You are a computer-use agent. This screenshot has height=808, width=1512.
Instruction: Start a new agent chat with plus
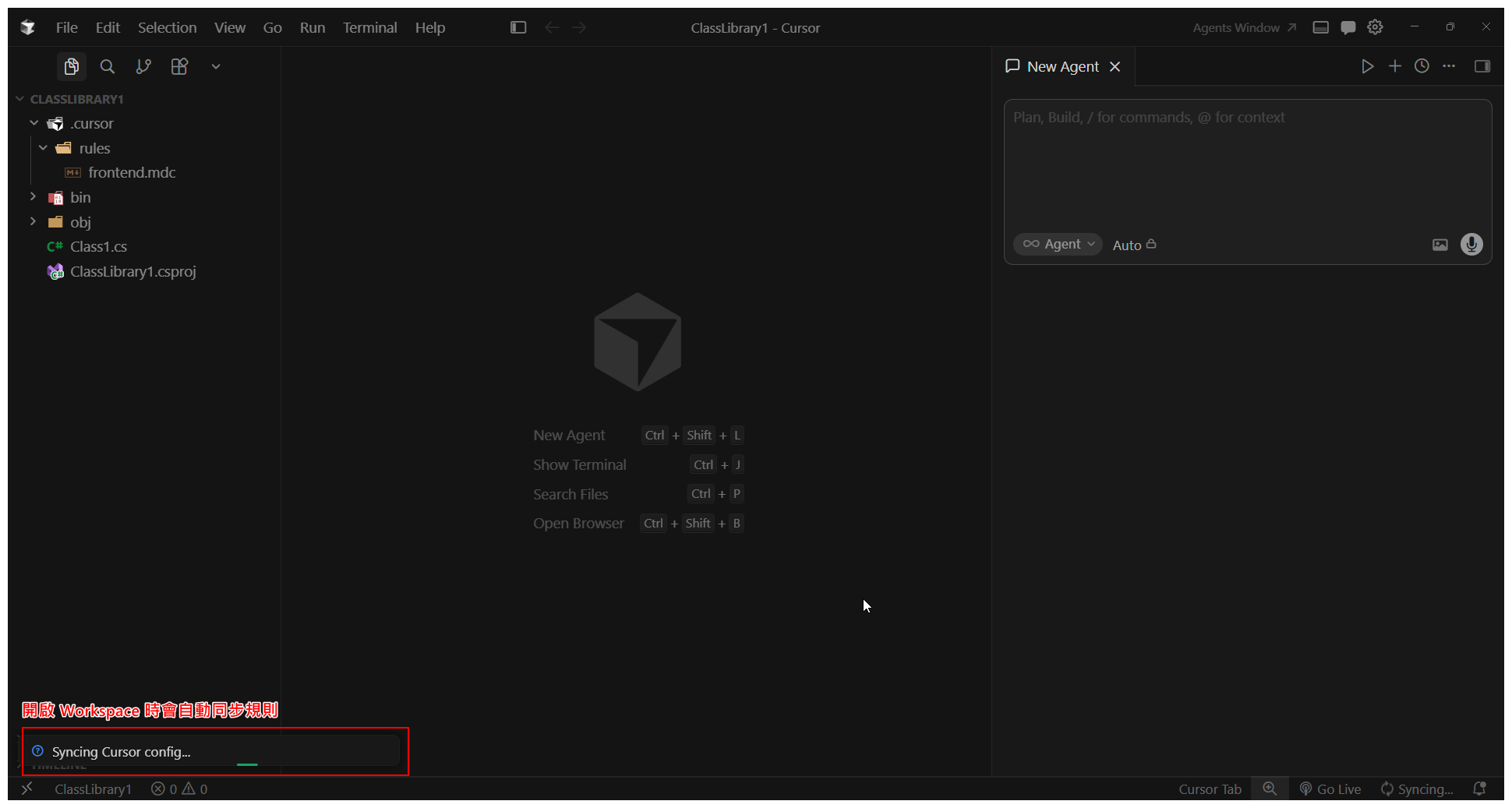pos(1394,66)
